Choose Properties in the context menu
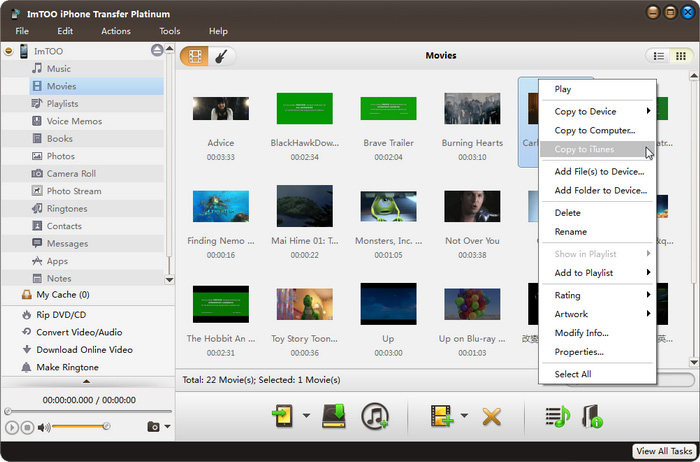Viewport: 700px width, 462px height. pyautogui.click(x=597, y=352)
